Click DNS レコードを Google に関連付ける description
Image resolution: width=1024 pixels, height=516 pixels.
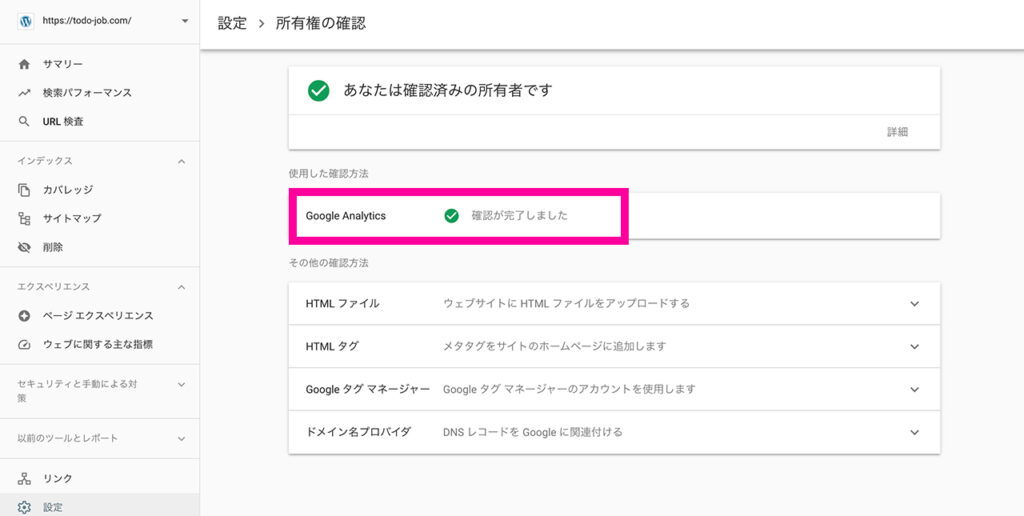(532, 432)
